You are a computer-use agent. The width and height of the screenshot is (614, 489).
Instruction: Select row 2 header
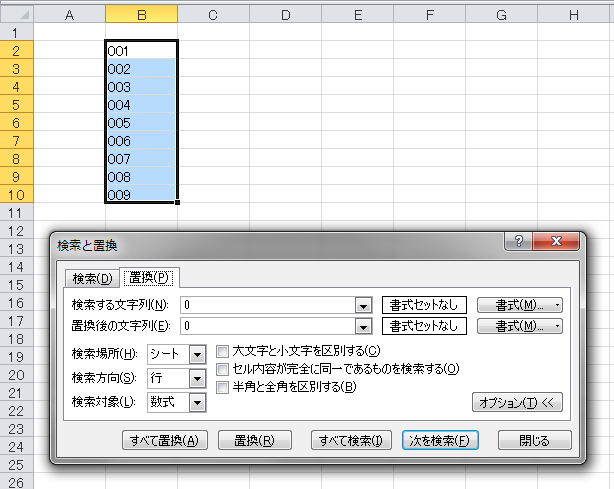16,51
